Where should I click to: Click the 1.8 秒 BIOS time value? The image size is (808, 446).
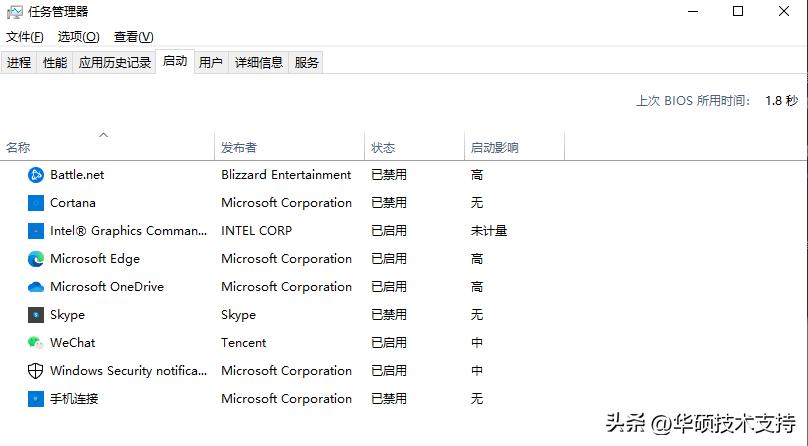(782, 100)
